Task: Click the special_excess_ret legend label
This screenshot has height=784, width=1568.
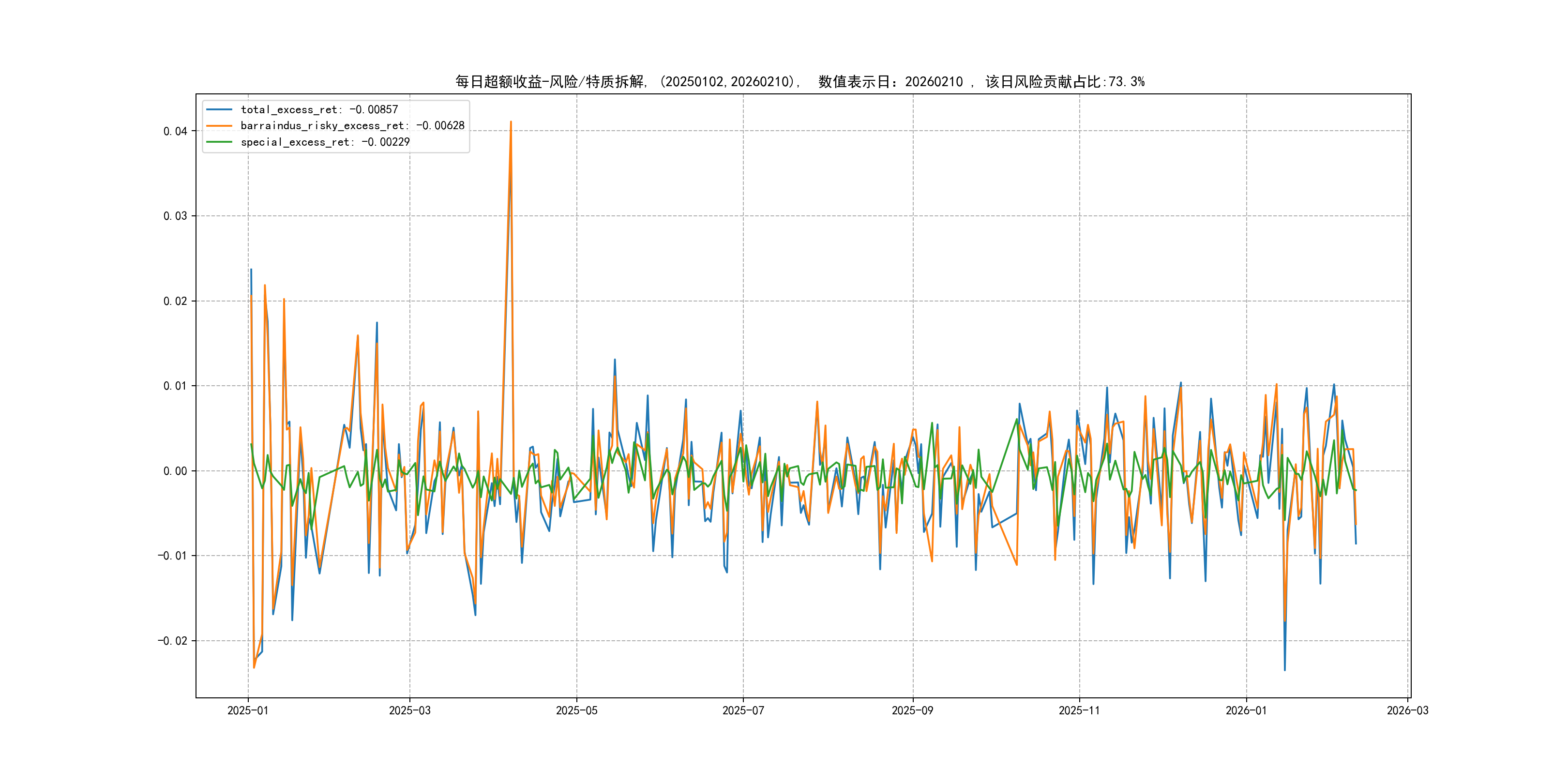Action: (x=325, y=142)
